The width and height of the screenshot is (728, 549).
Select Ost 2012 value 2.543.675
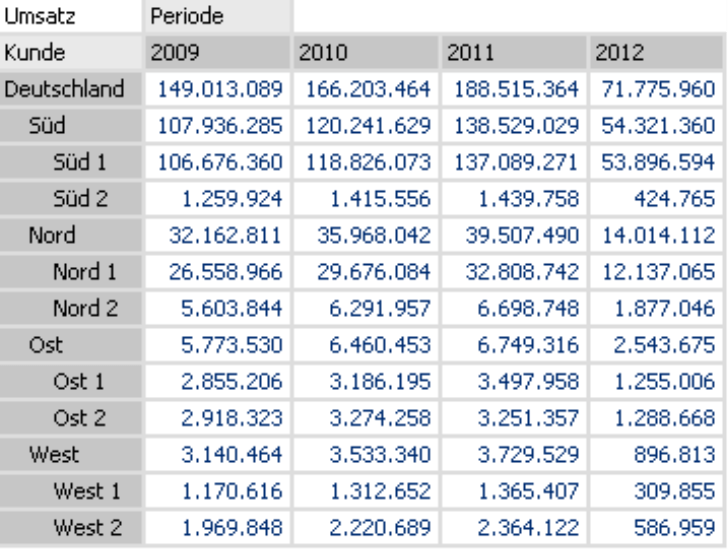click(x=656, y=345)
